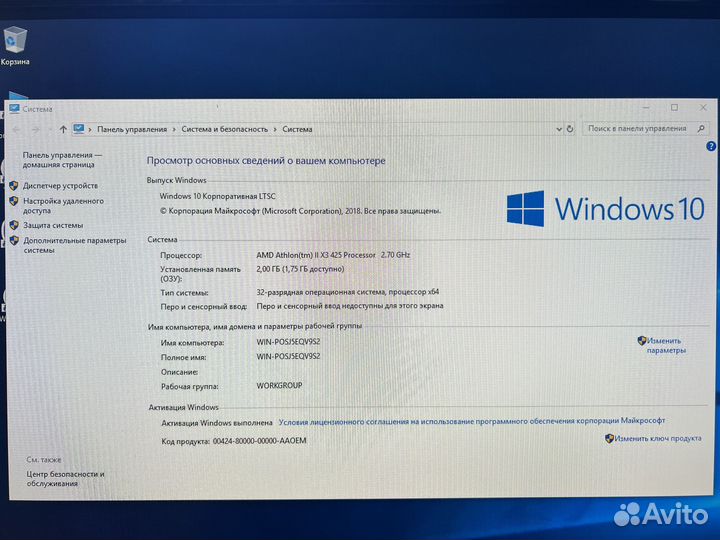
Task: Open Microsoft license terms link
Action: coord(472,421)
